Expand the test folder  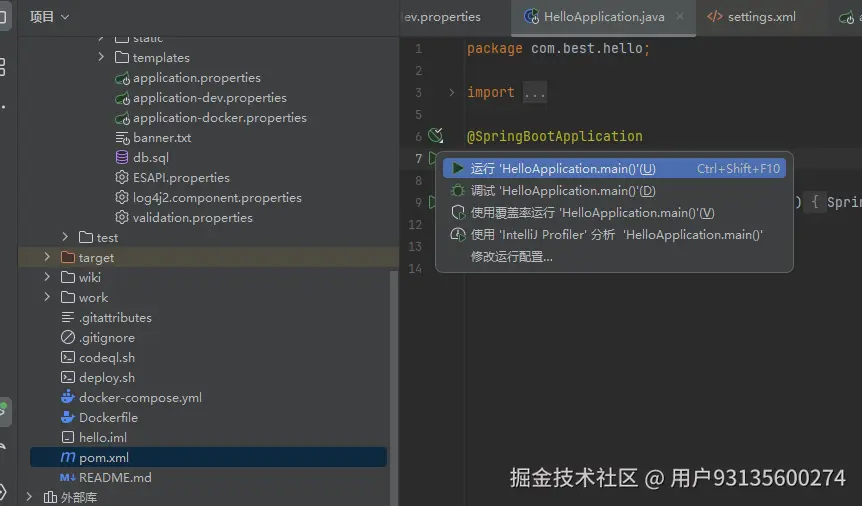pos(65,236)
